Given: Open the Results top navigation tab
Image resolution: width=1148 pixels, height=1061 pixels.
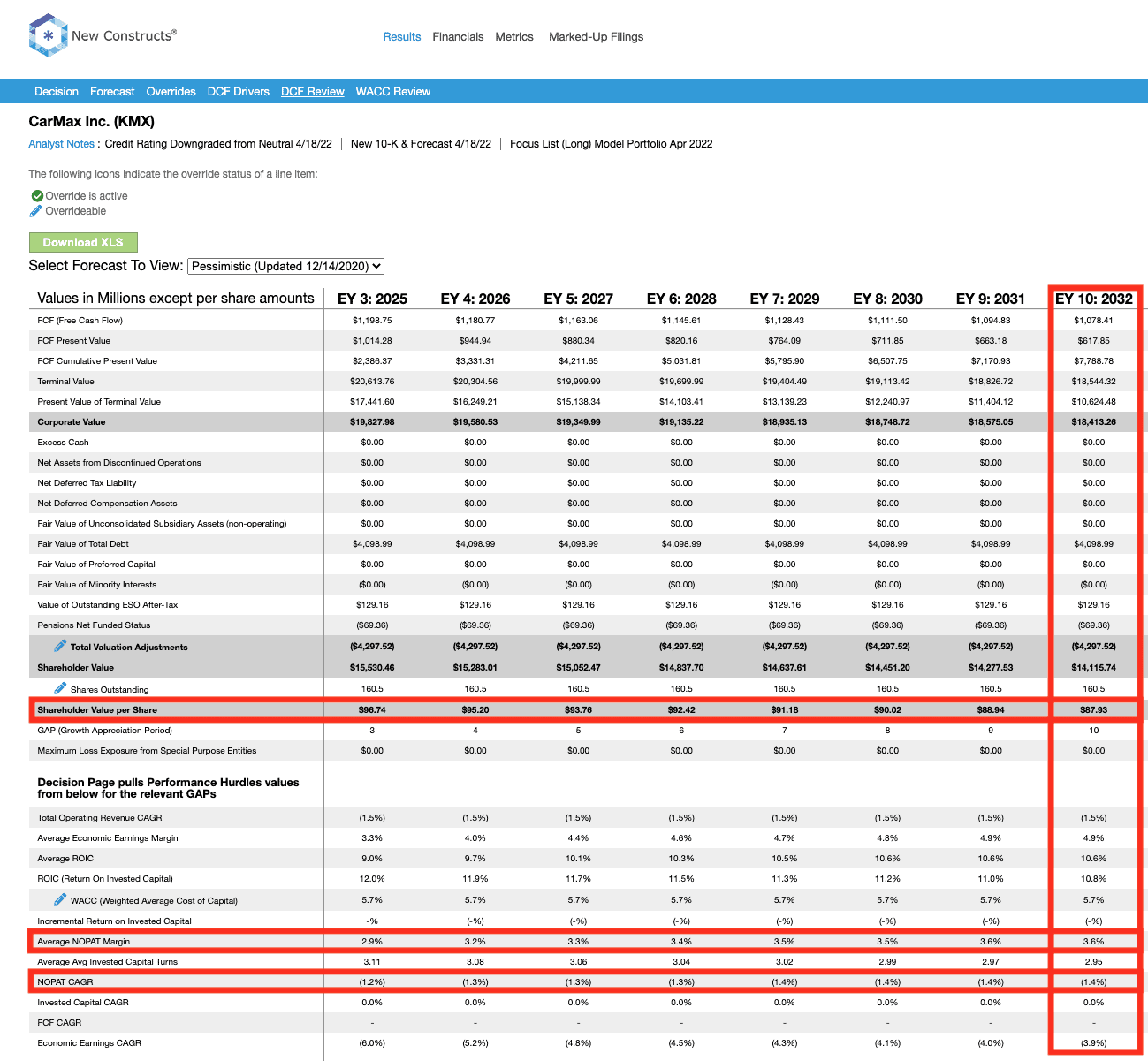Looking at the screenshot, I should [x=401, y=37].
